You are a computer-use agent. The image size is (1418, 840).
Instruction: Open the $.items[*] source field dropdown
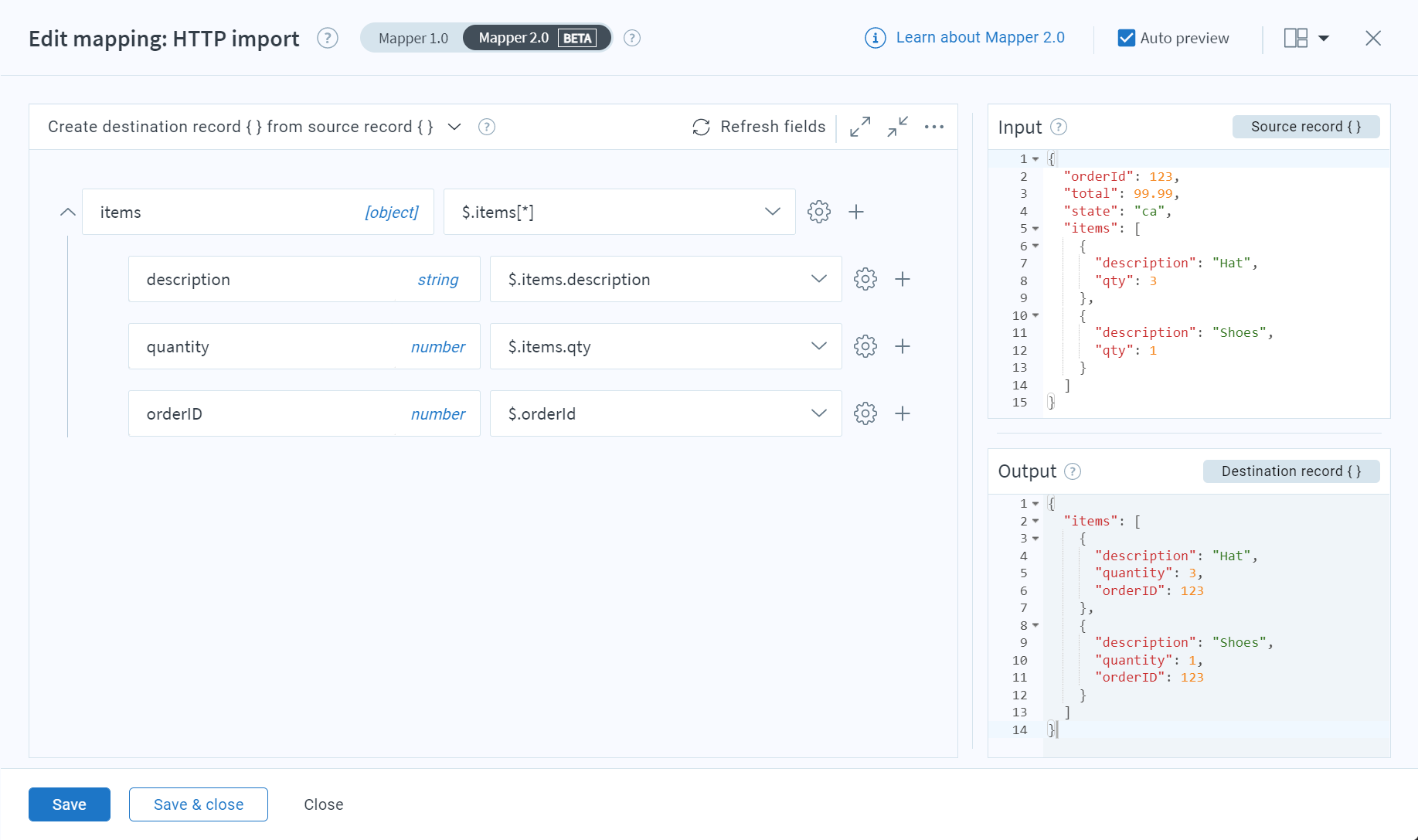[x=772, y=212]
